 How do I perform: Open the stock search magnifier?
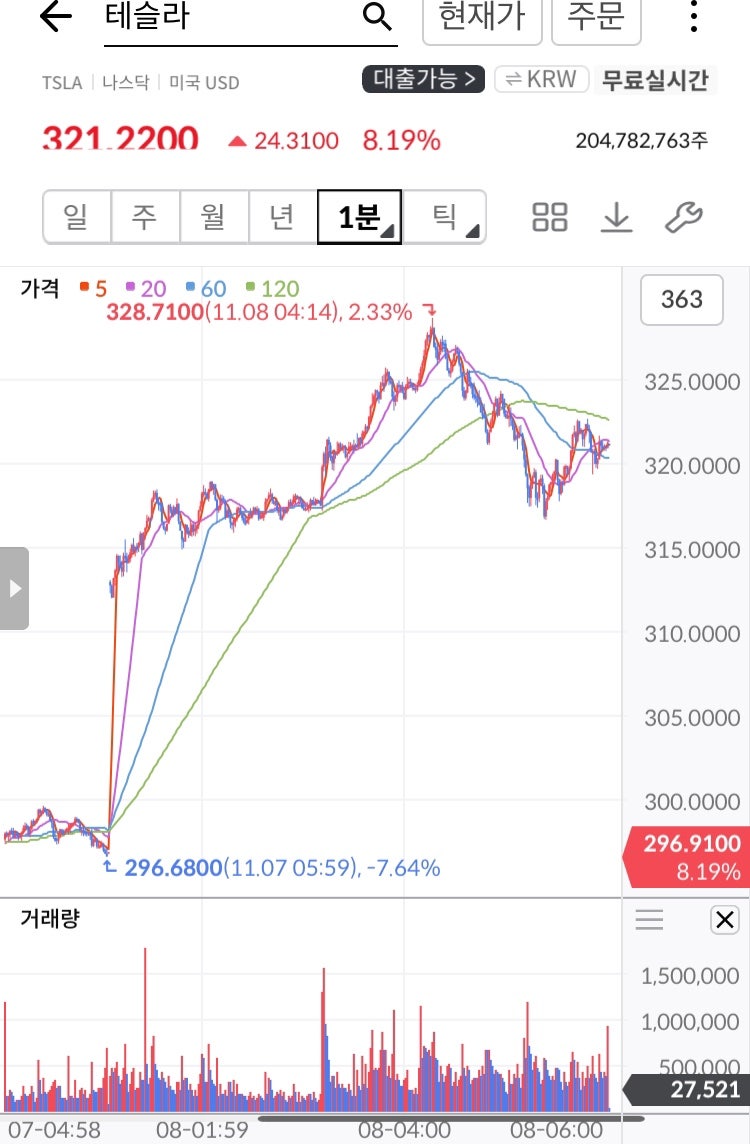(x=375, y=18)
